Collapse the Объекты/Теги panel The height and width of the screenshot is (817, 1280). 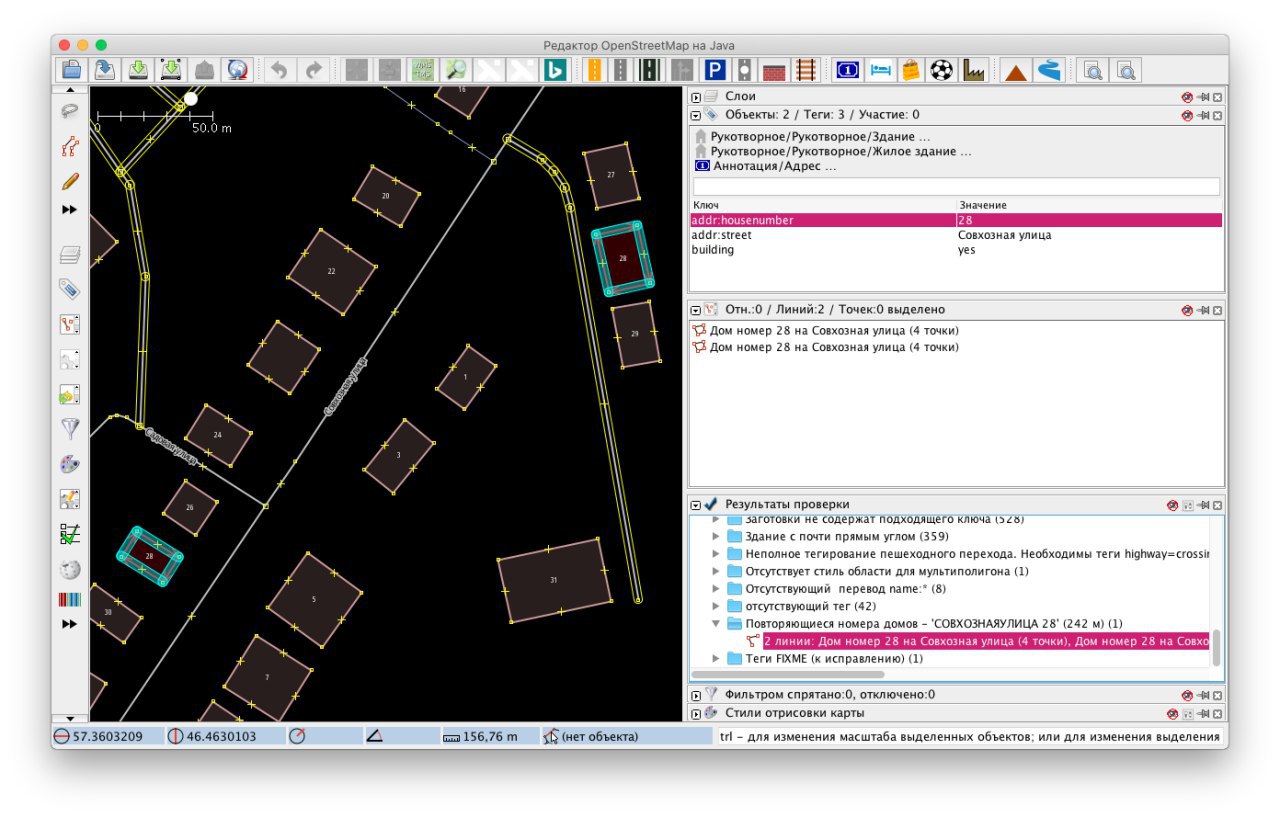[x=696, y=115]
